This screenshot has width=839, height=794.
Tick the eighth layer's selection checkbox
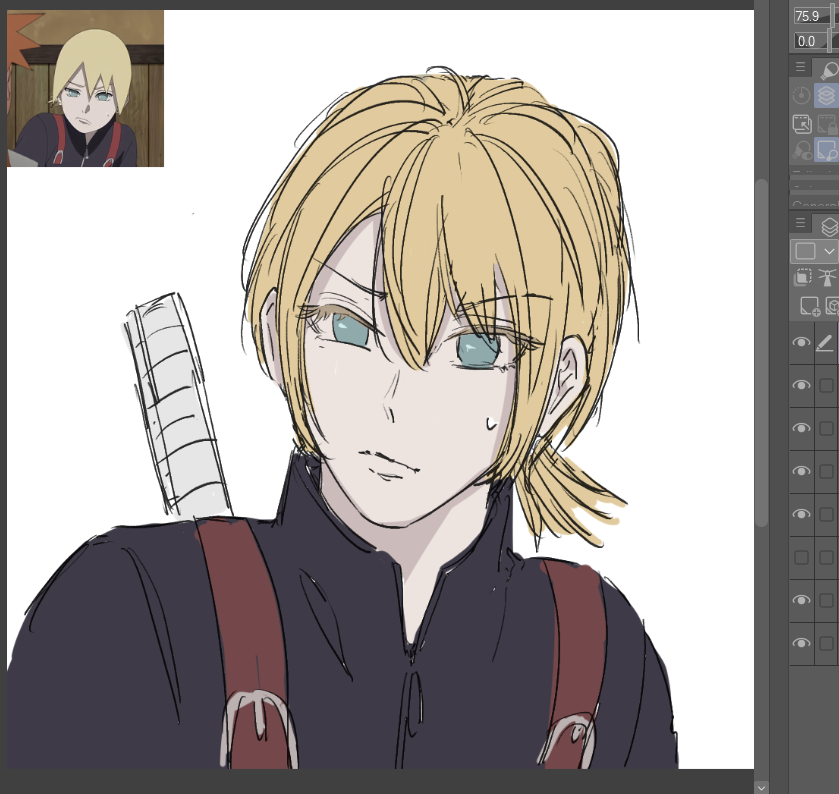[x=826, y=643]
